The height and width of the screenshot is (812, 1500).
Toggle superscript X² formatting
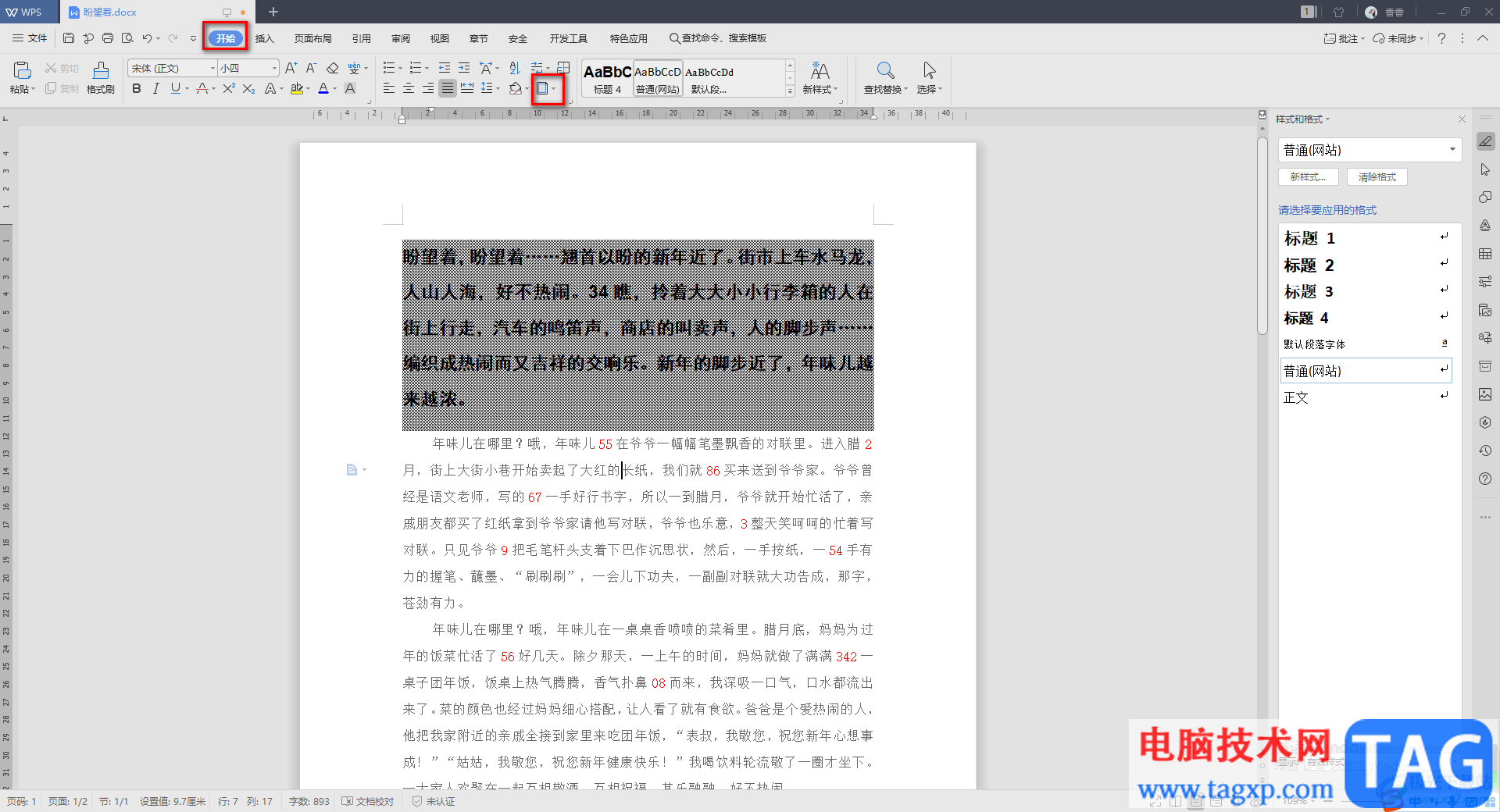[x=229, y=89]
